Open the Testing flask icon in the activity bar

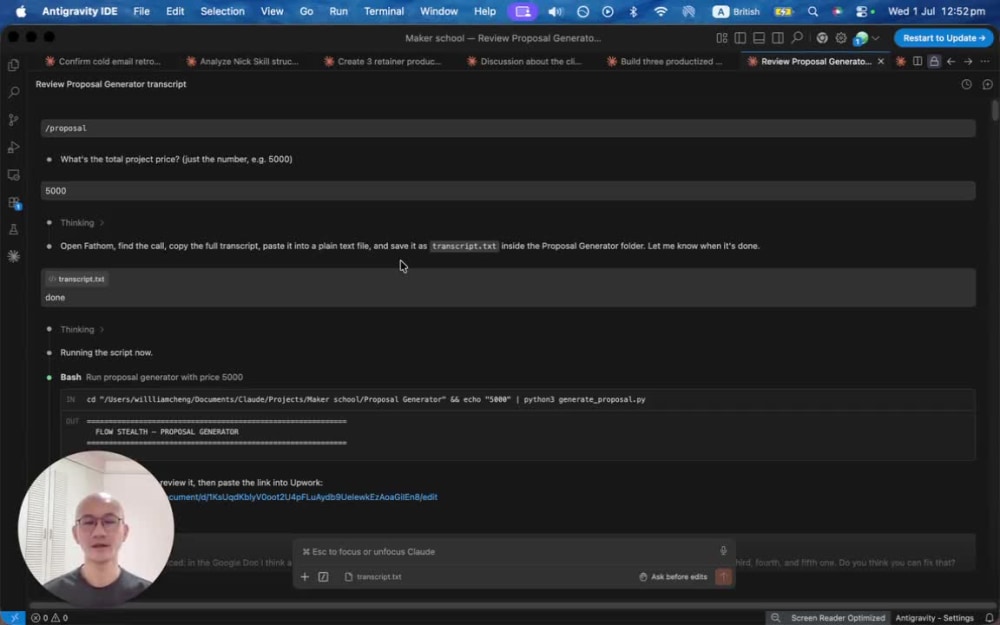13,230
